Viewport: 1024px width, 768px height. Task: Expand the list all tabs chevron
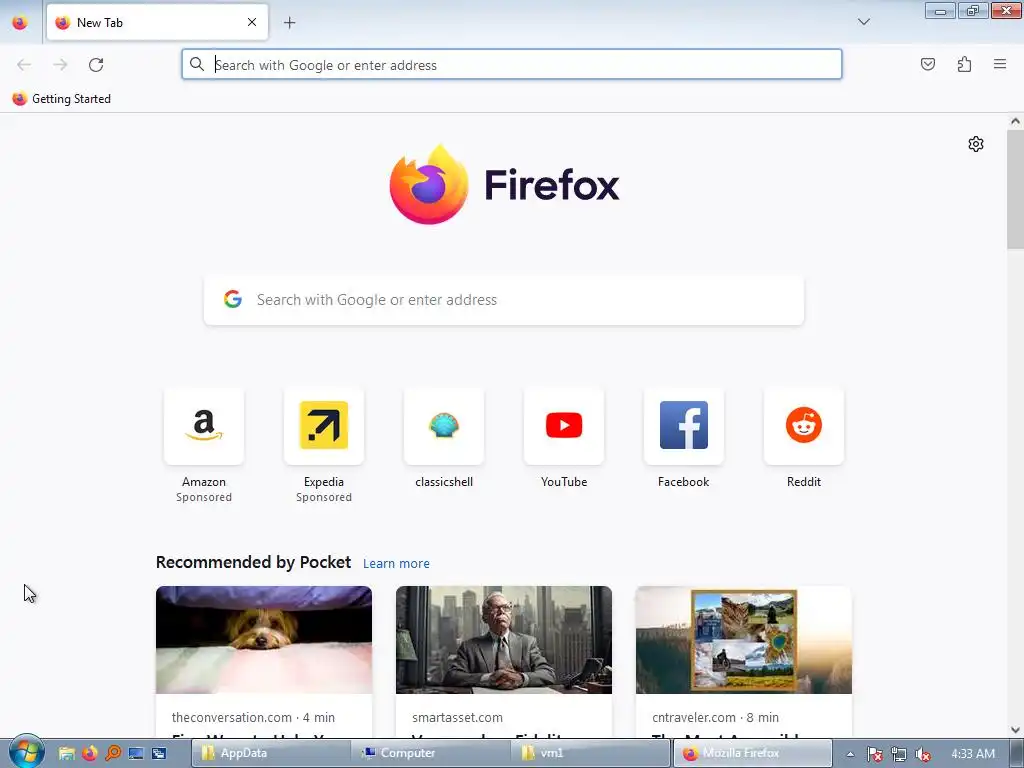tap(863, 22)
